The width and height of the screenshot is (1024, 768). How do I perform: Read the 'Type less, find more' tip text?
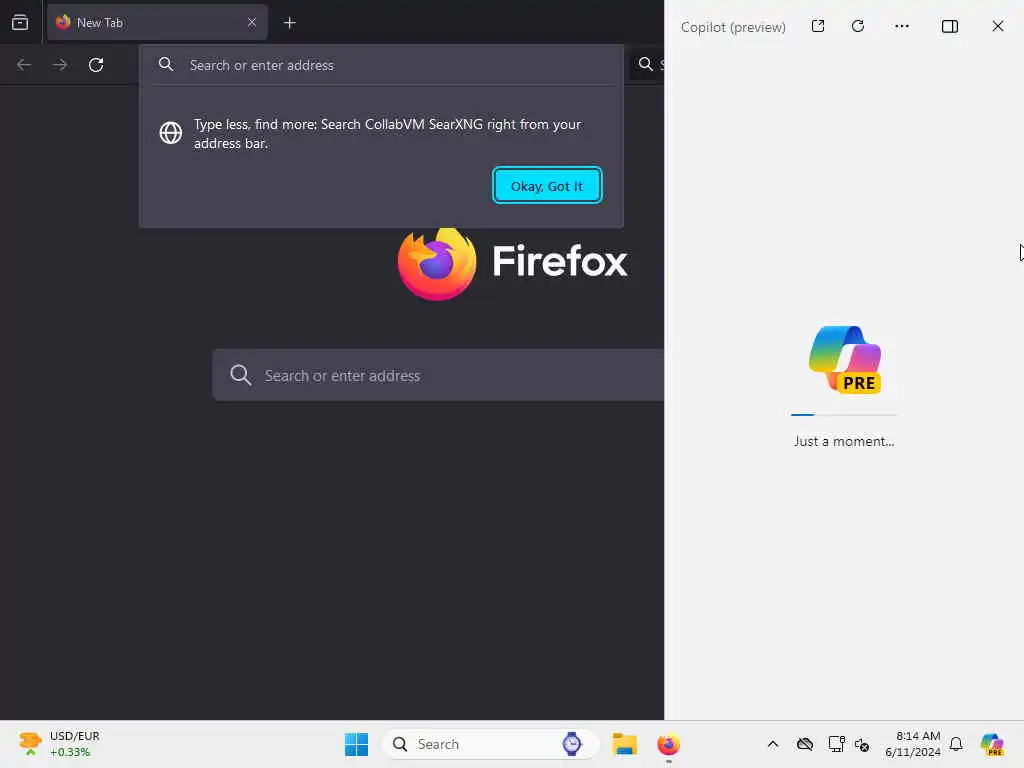pyautogui.click(x=387, y=133)
